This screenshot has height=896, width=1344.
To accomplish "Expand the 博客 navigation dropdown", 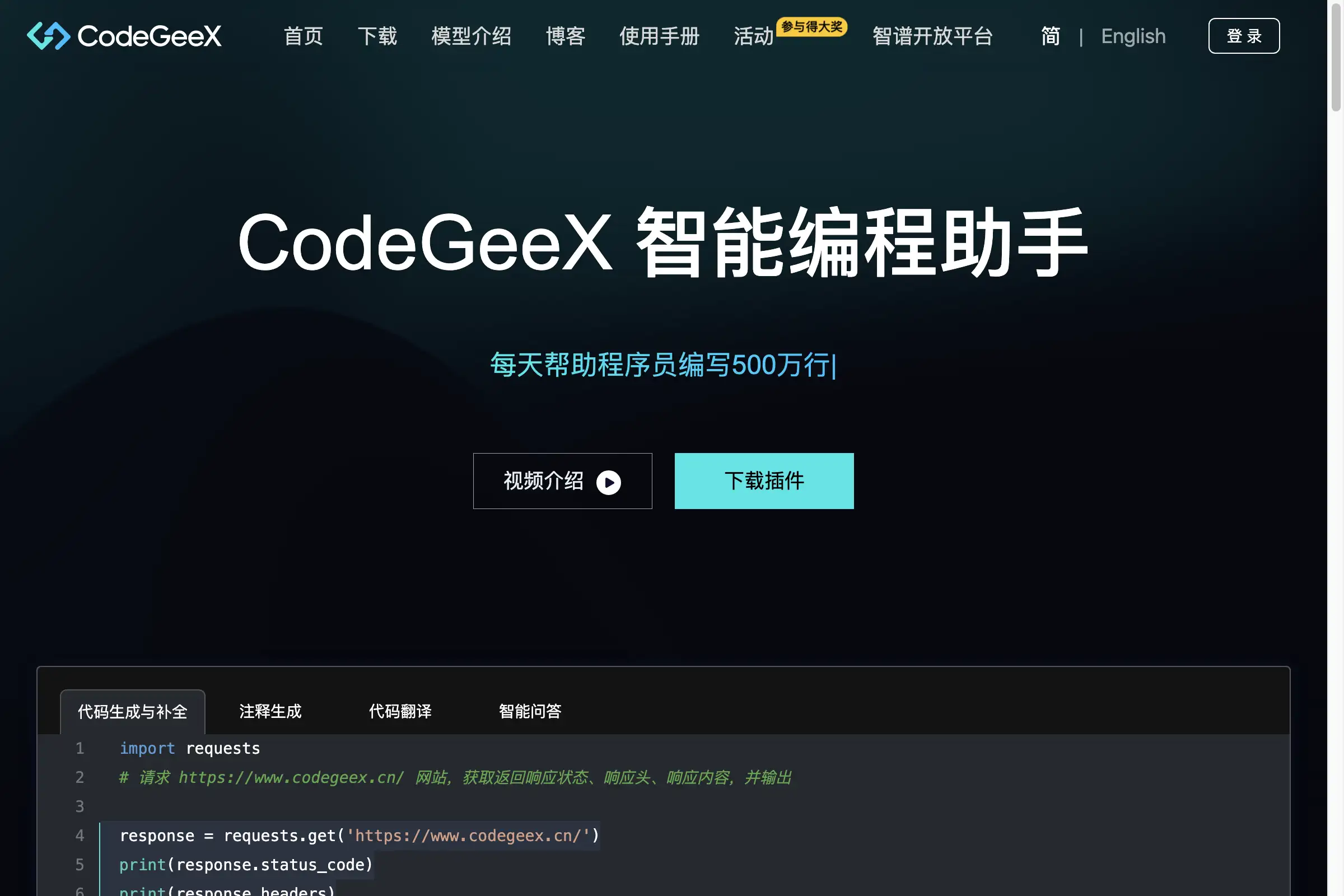I will point(565,36).
